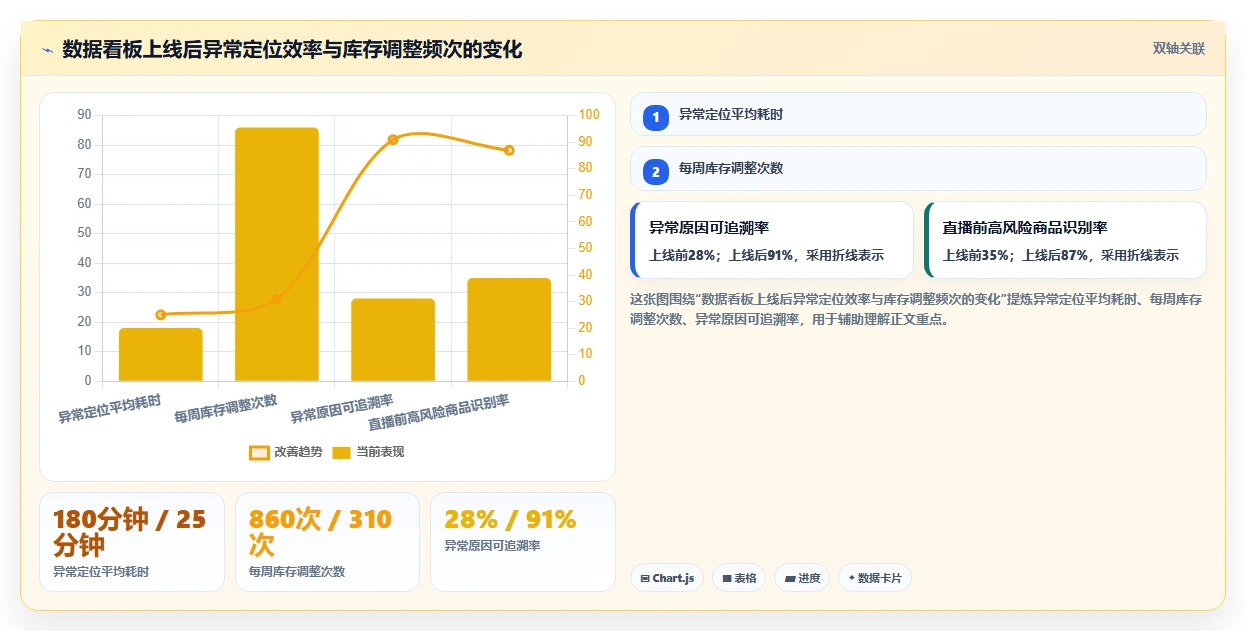Image resolution: width=1246 pixels, height=631 pixels.
Task: Click left axis value 90
Action: (x=84, y=115)
